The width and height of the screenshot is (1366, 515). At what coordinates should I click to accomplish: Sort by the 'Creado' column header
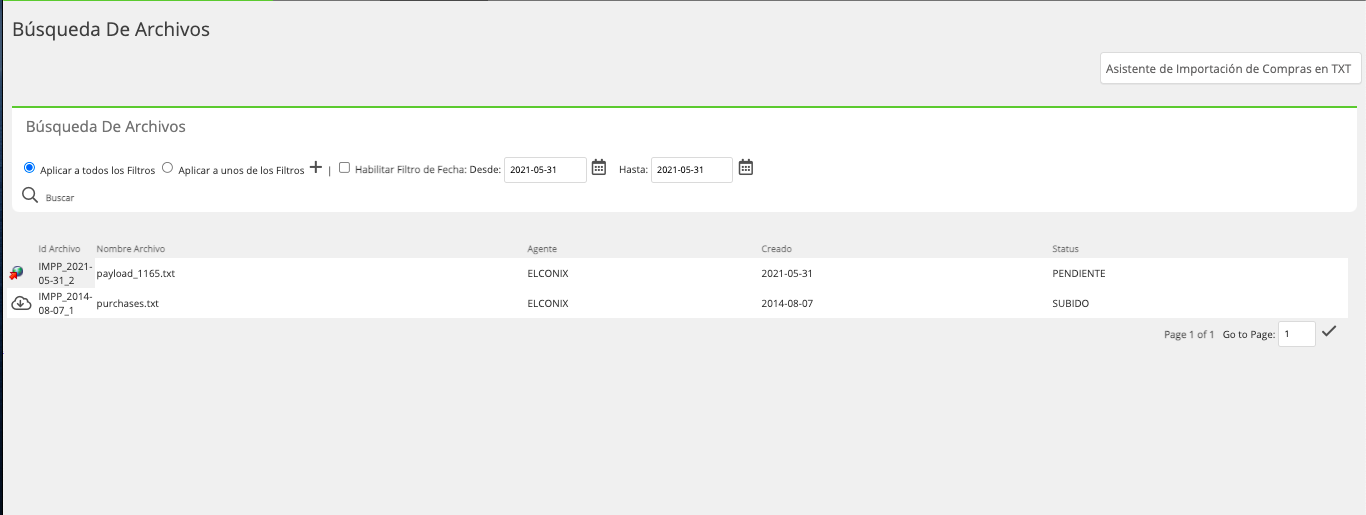[776, 248]
